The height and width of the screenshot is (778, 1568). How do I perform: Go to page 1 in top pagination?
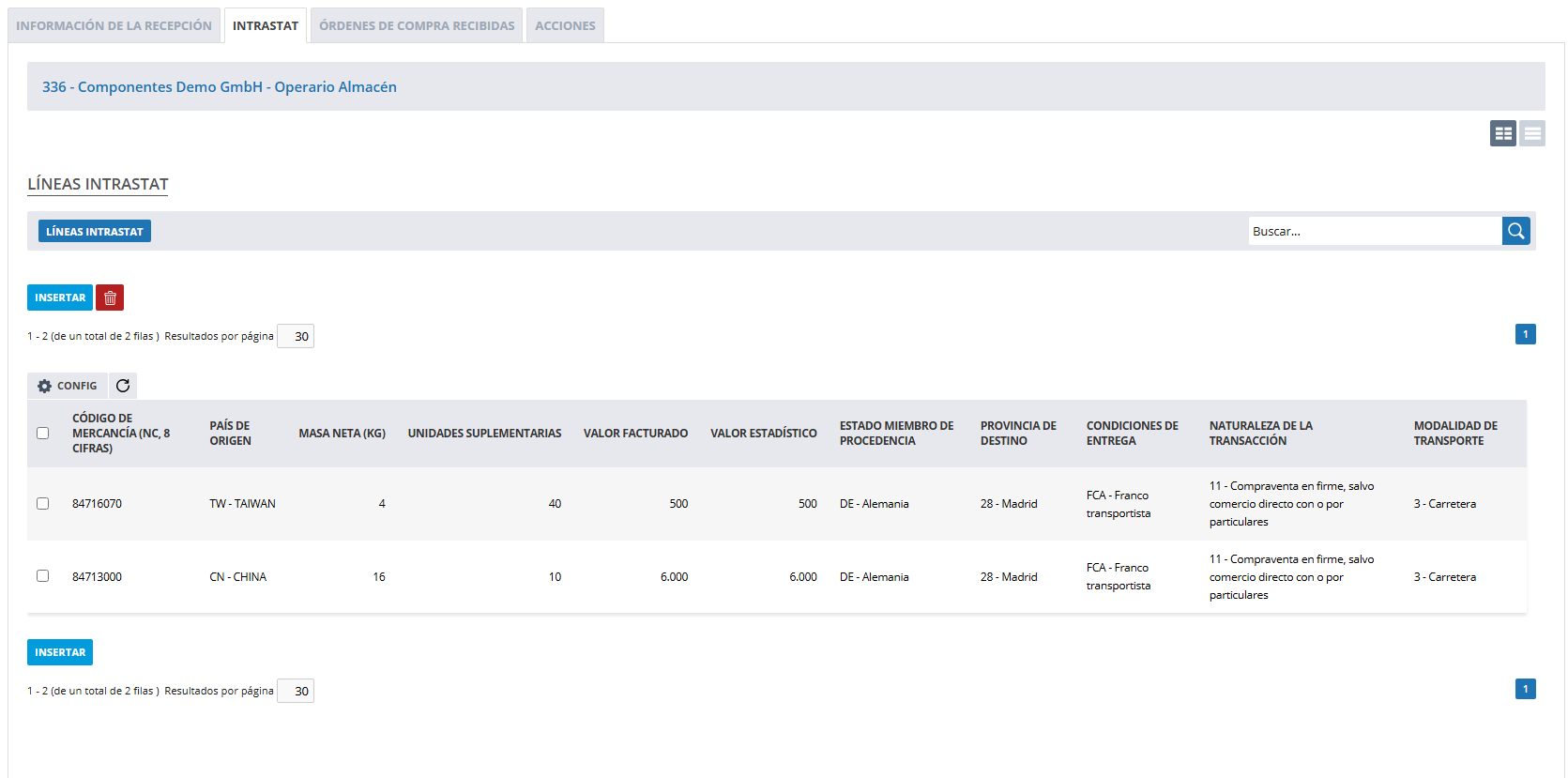(x=1526, y=334)
